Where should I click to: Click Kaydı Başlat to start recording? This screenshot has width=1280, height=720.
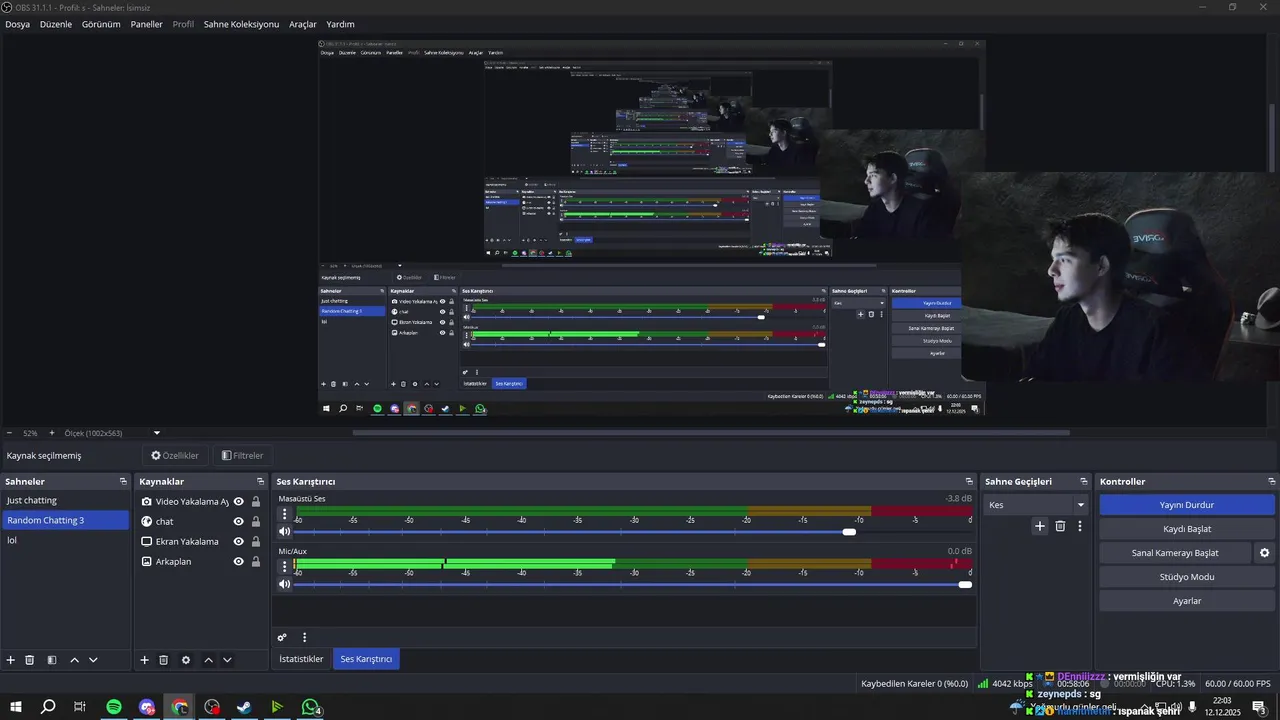point(1186,529)
